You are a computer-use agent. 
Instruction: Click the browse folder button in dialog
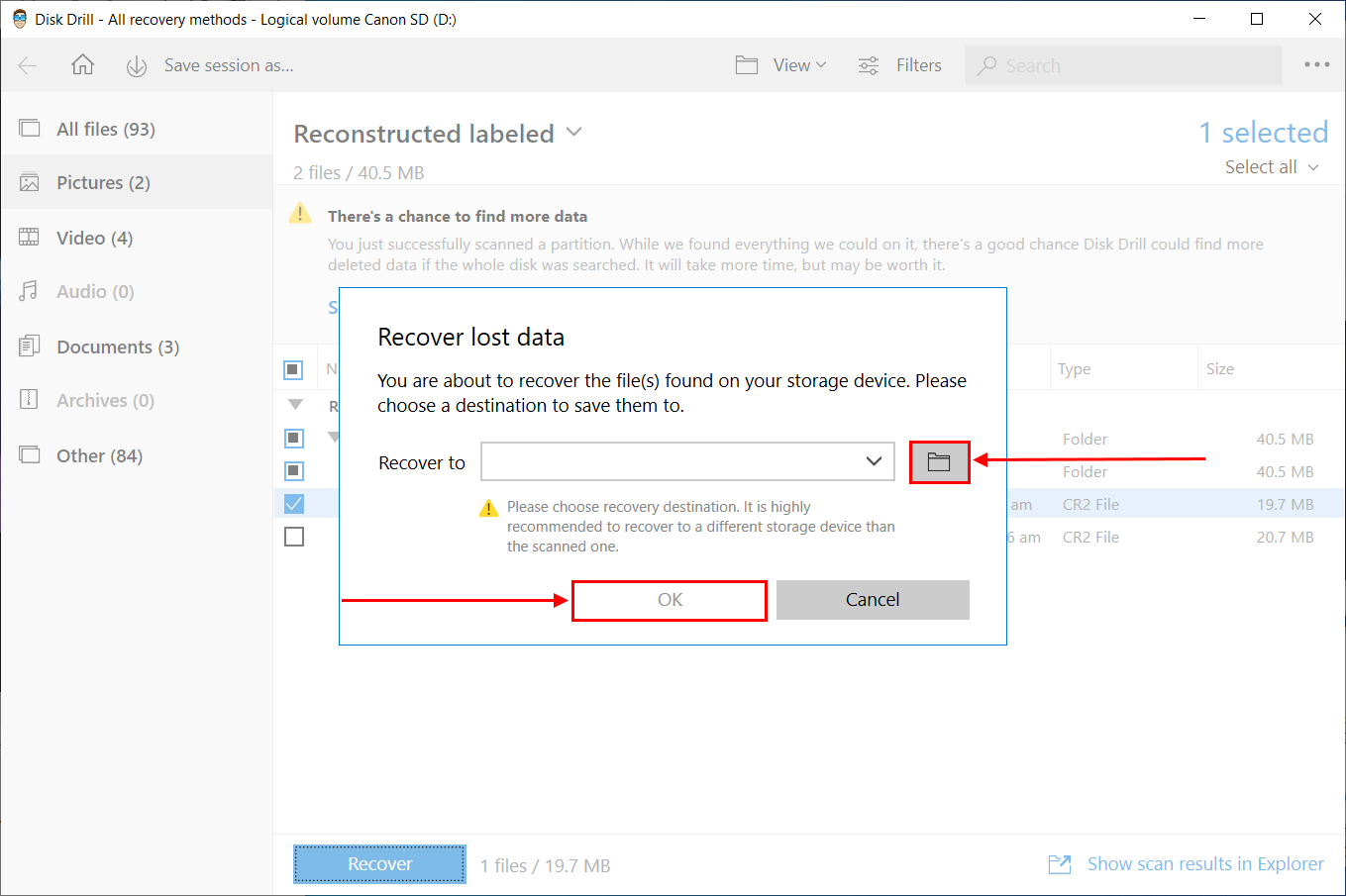pyautogui.click(x=939, y=462)
